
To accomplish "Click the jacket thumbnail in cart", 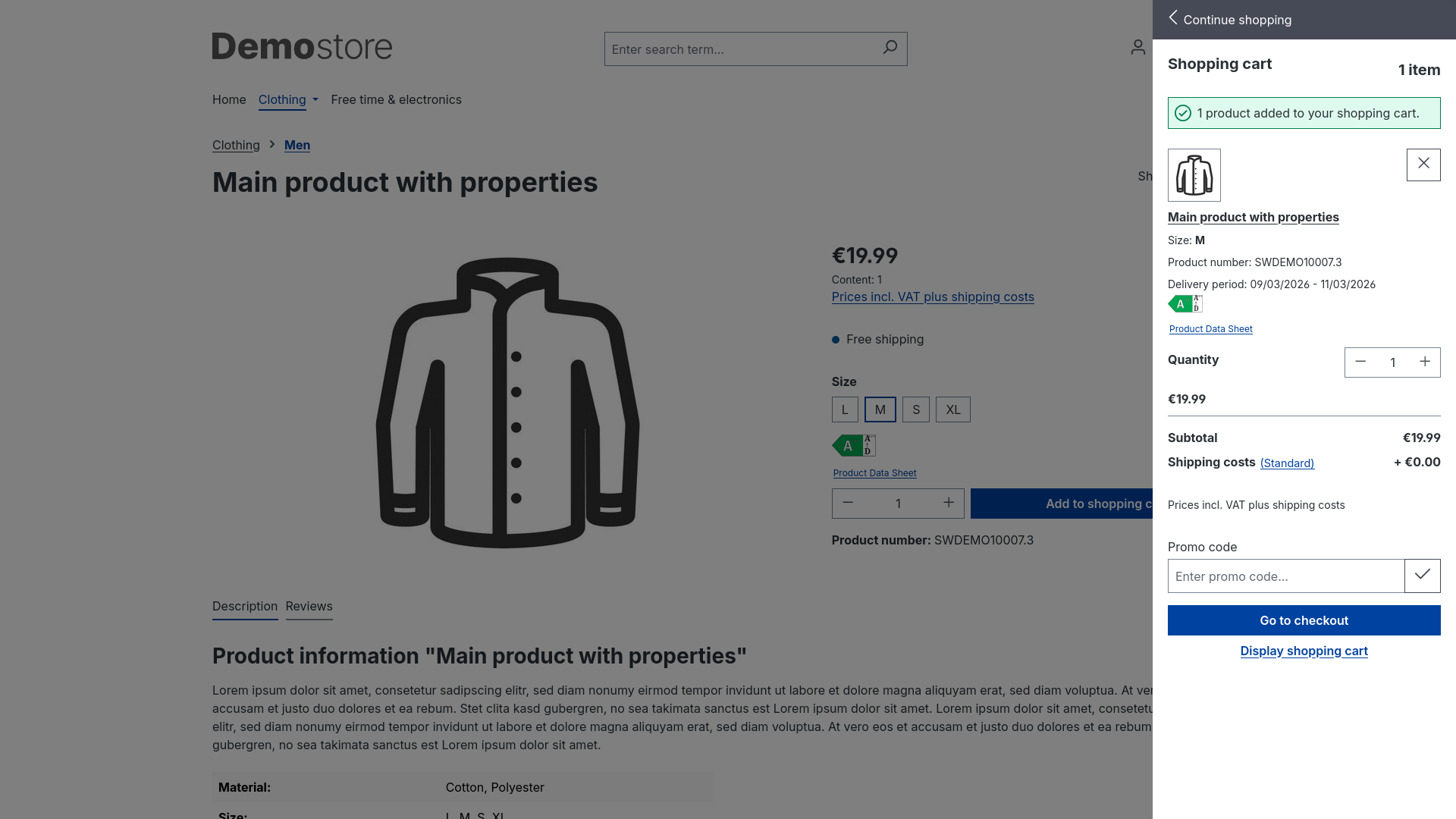I will pos(1194,175).
